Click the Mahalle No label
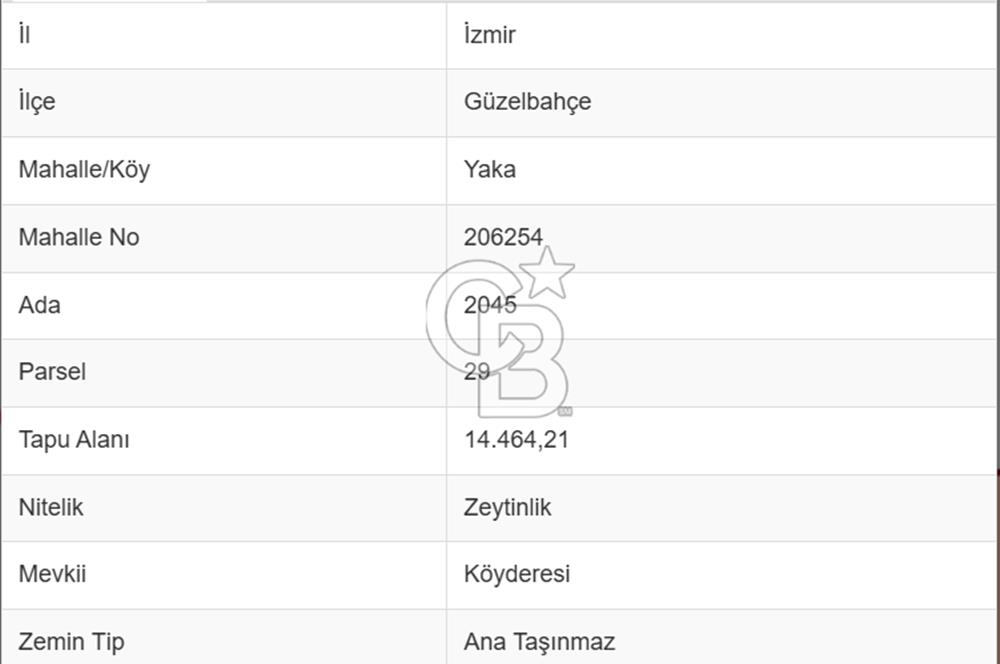 coord(79,237)
